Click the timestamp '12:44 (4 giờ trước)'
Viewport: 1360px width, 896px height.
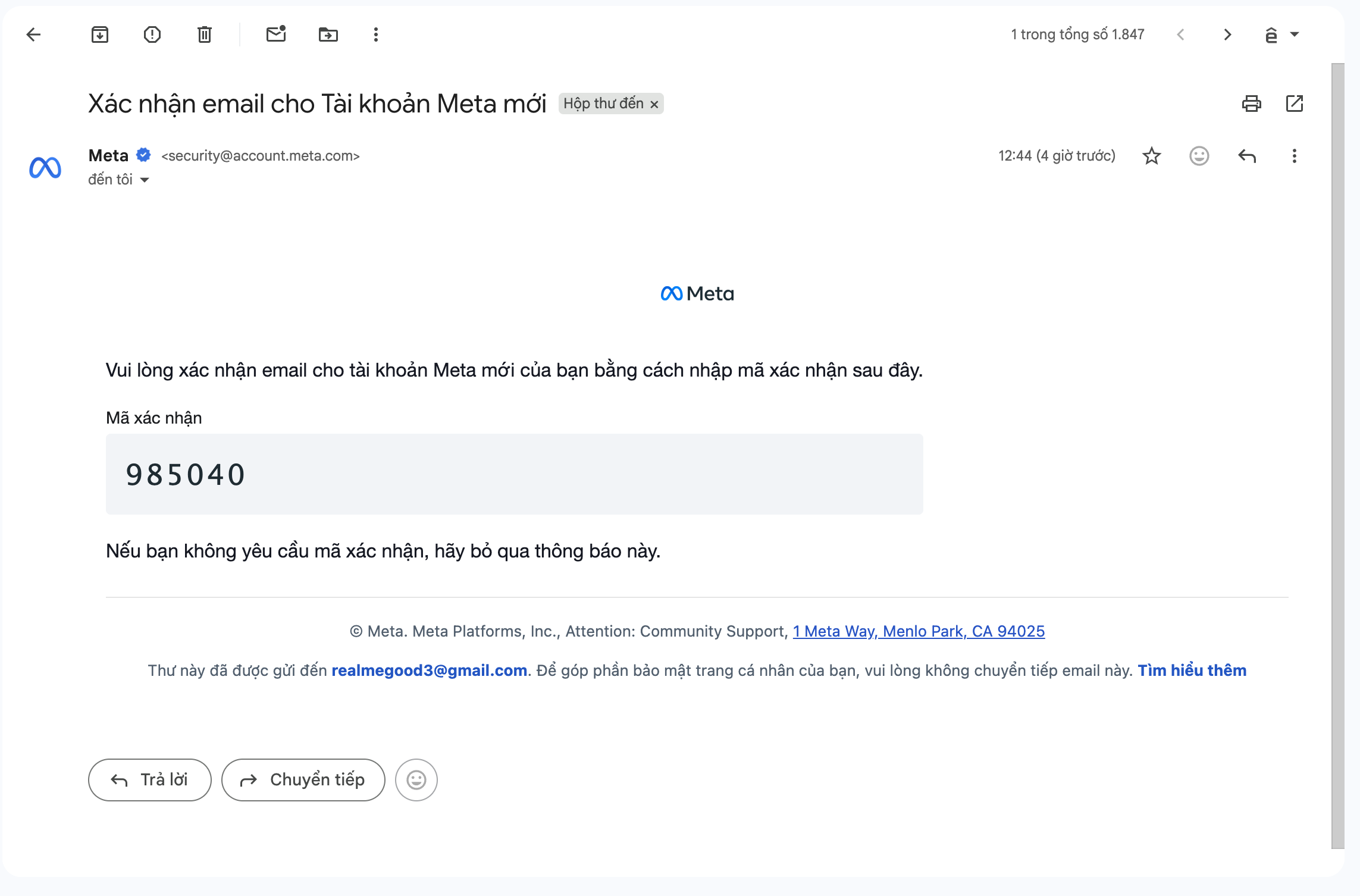1057,156
